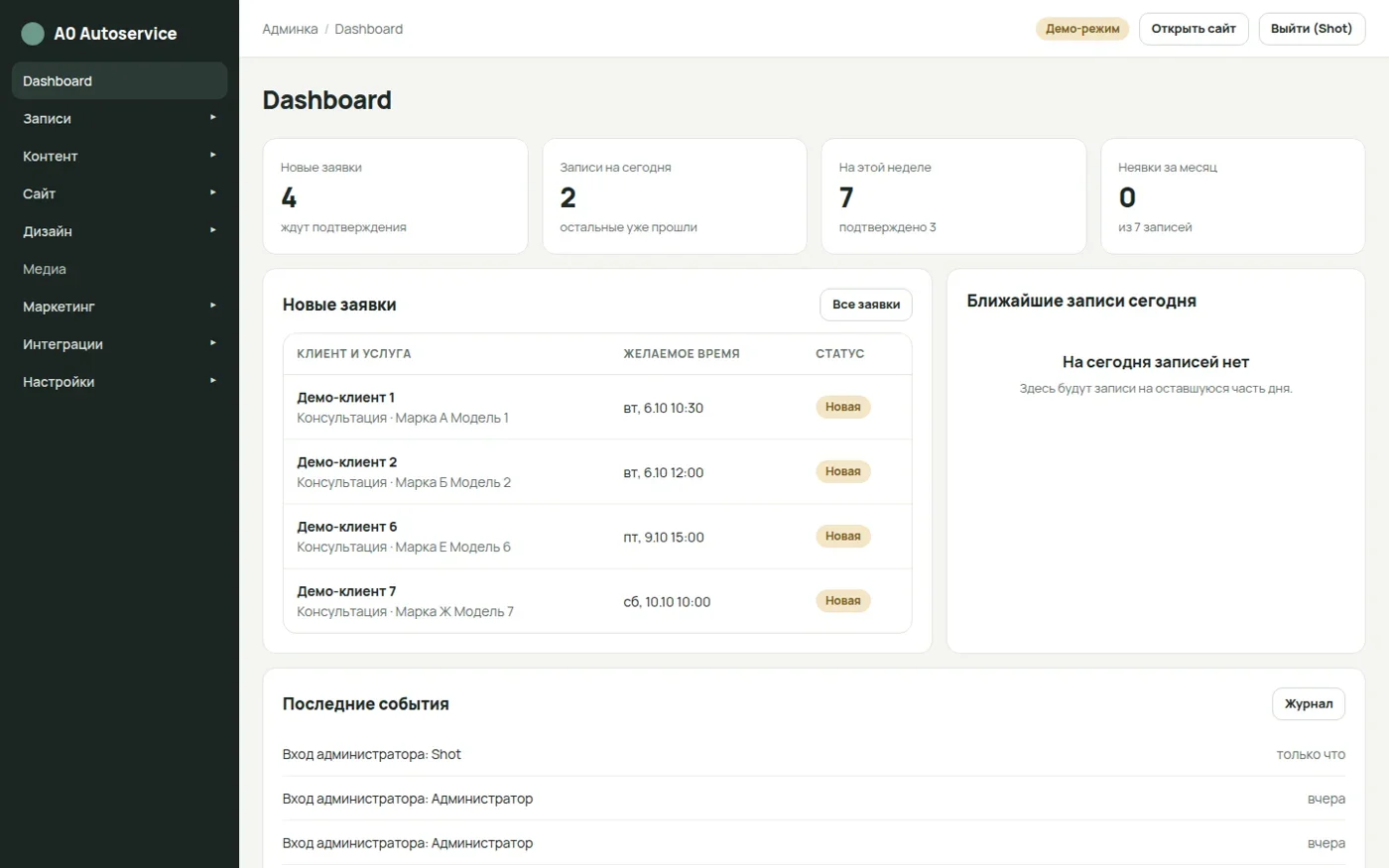1389x868 pixels.
Task: Click the Dashboard breadcrumb text
Action: point(369,30)
